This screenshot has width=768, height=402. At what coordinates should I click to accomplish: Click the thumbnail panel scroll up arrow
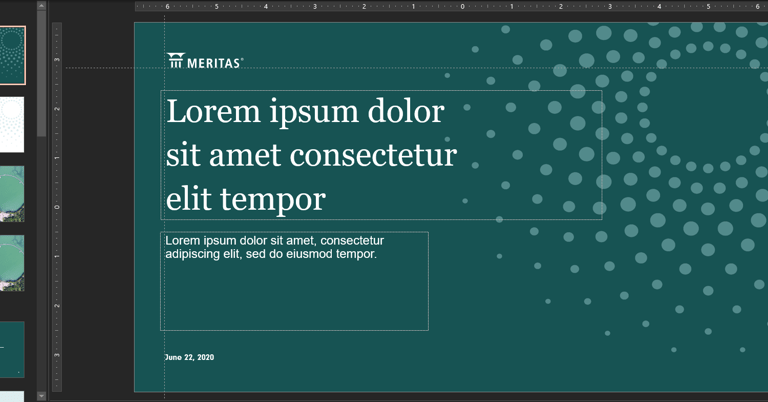[42, 6]
